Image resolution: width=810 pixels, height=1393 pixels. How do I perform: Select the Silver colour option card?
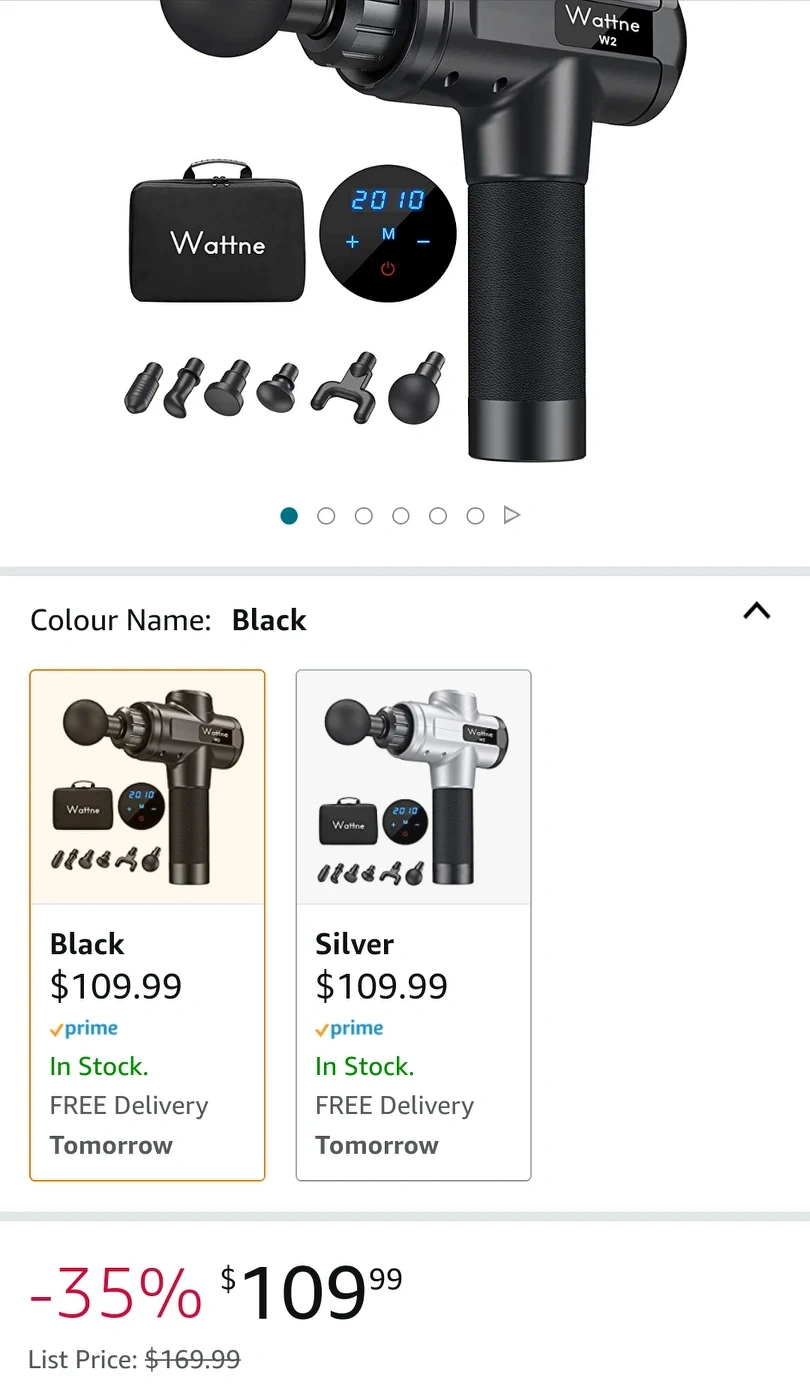click(x=413, y=925)
